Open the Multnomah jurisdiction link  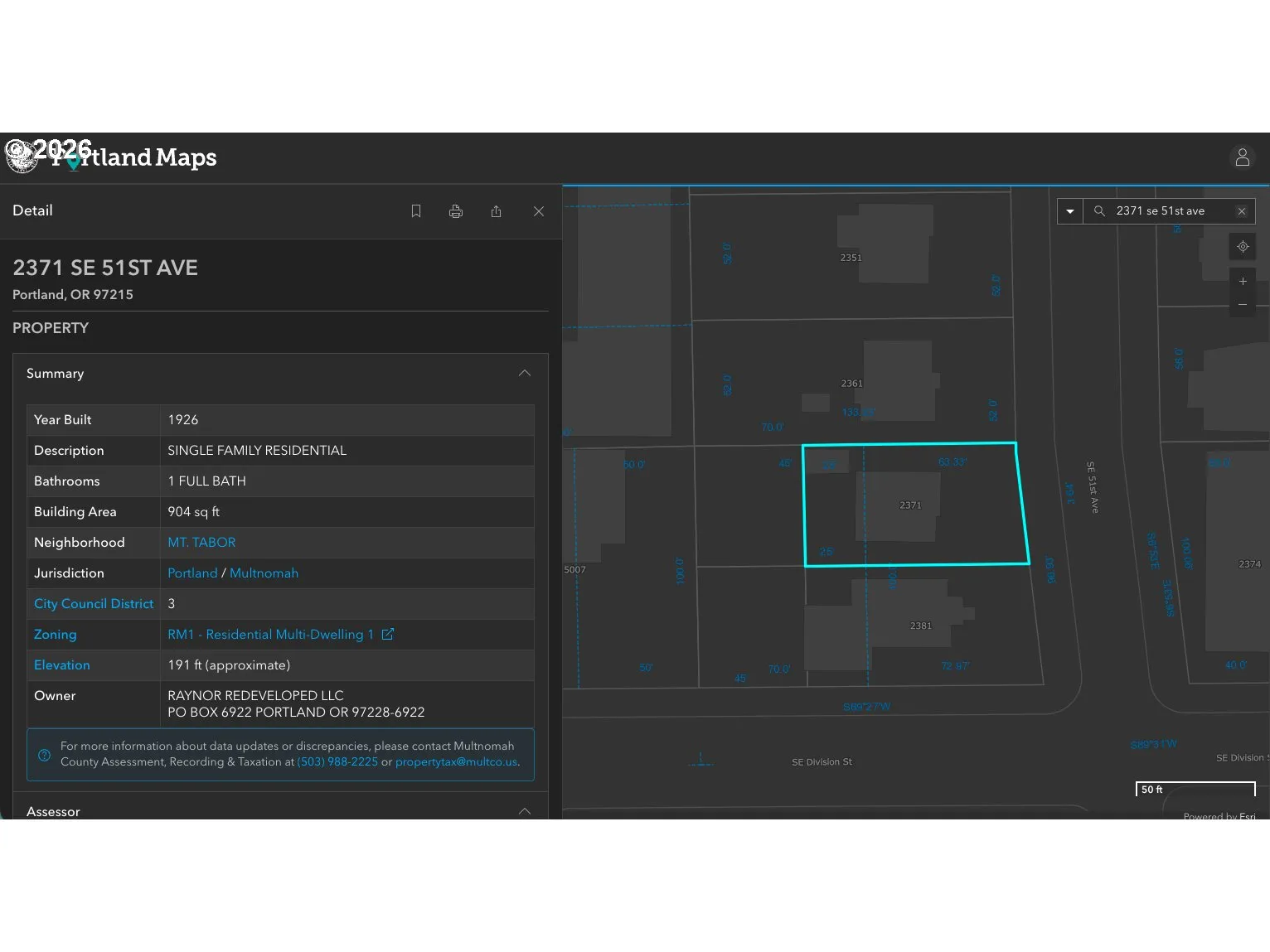pos(264,573)
